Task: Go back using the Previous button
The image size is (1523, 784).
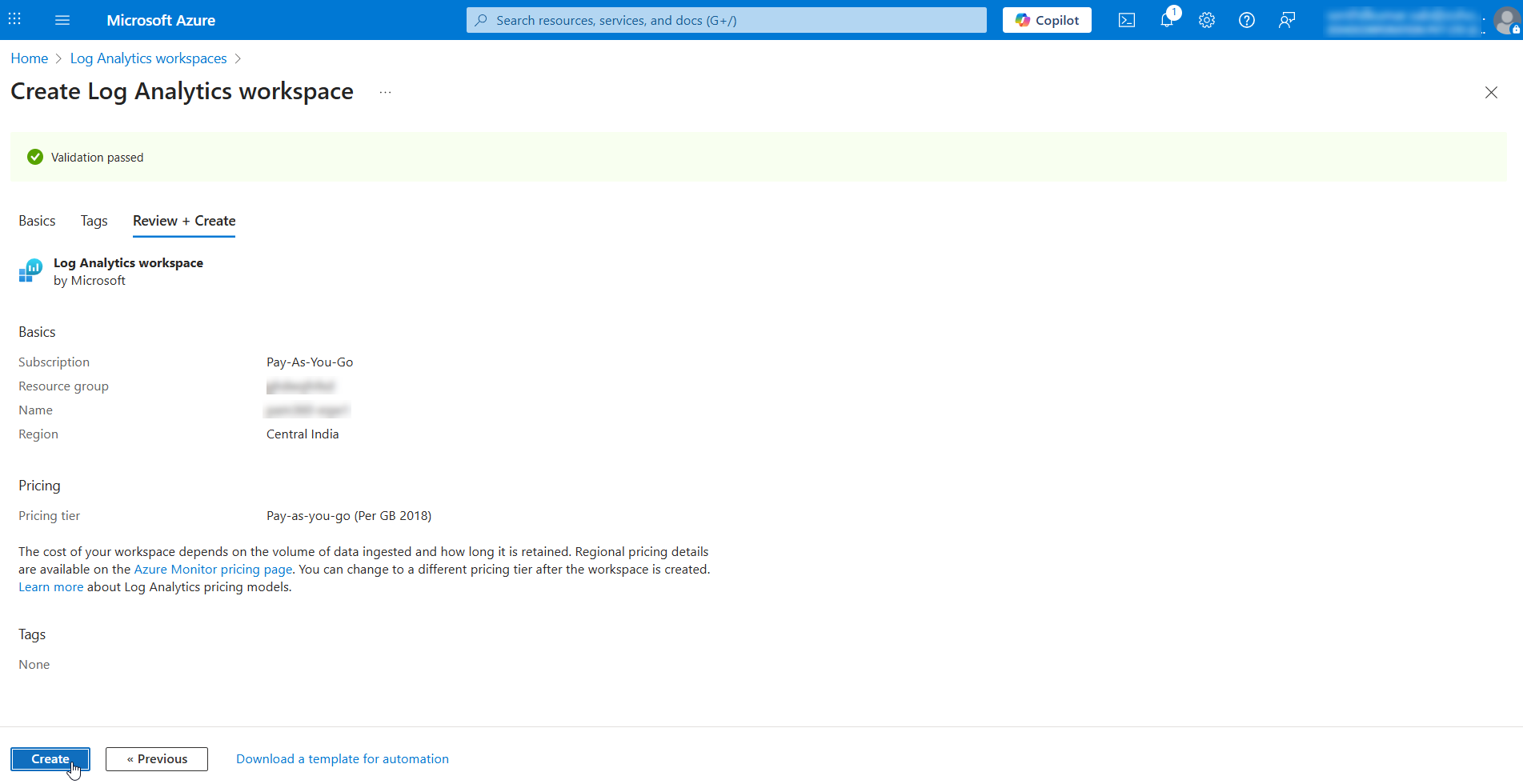Action: tap(156, 758)
